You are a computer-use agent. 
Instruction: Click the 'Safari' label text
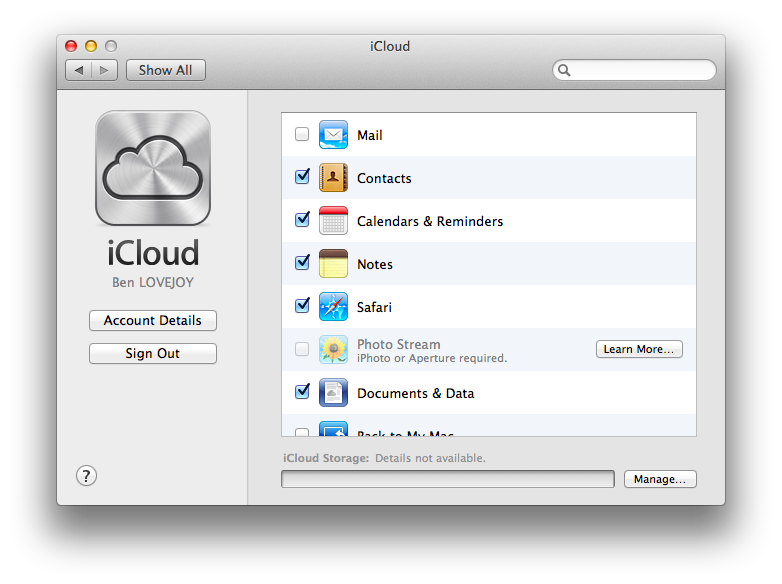(374, 307)
